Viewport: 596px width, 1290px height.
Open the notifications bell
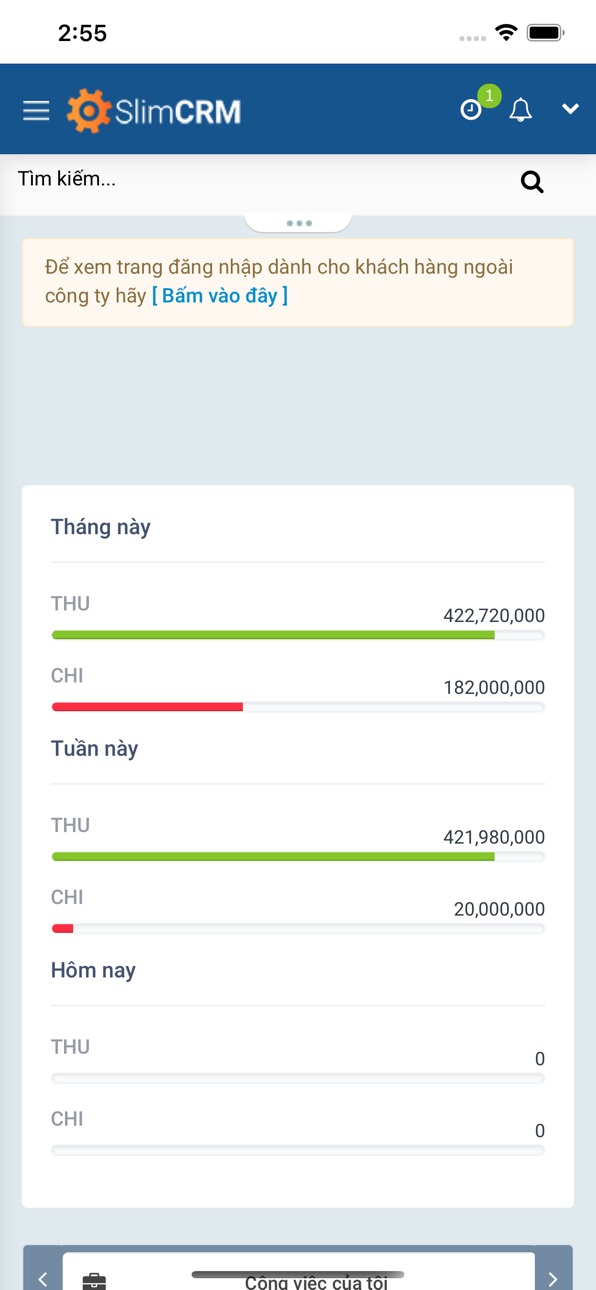point(520,110)
